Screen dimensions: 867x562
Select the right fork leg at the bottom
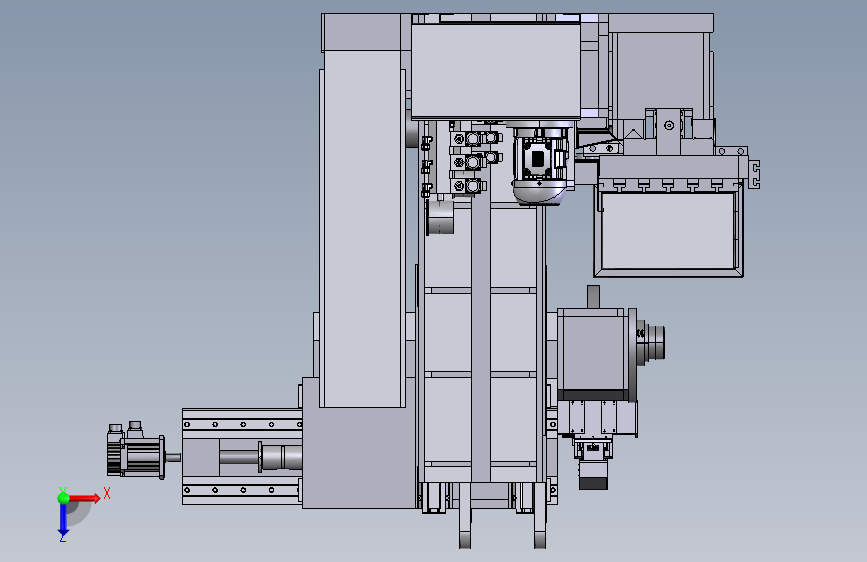tap(540, 516)
